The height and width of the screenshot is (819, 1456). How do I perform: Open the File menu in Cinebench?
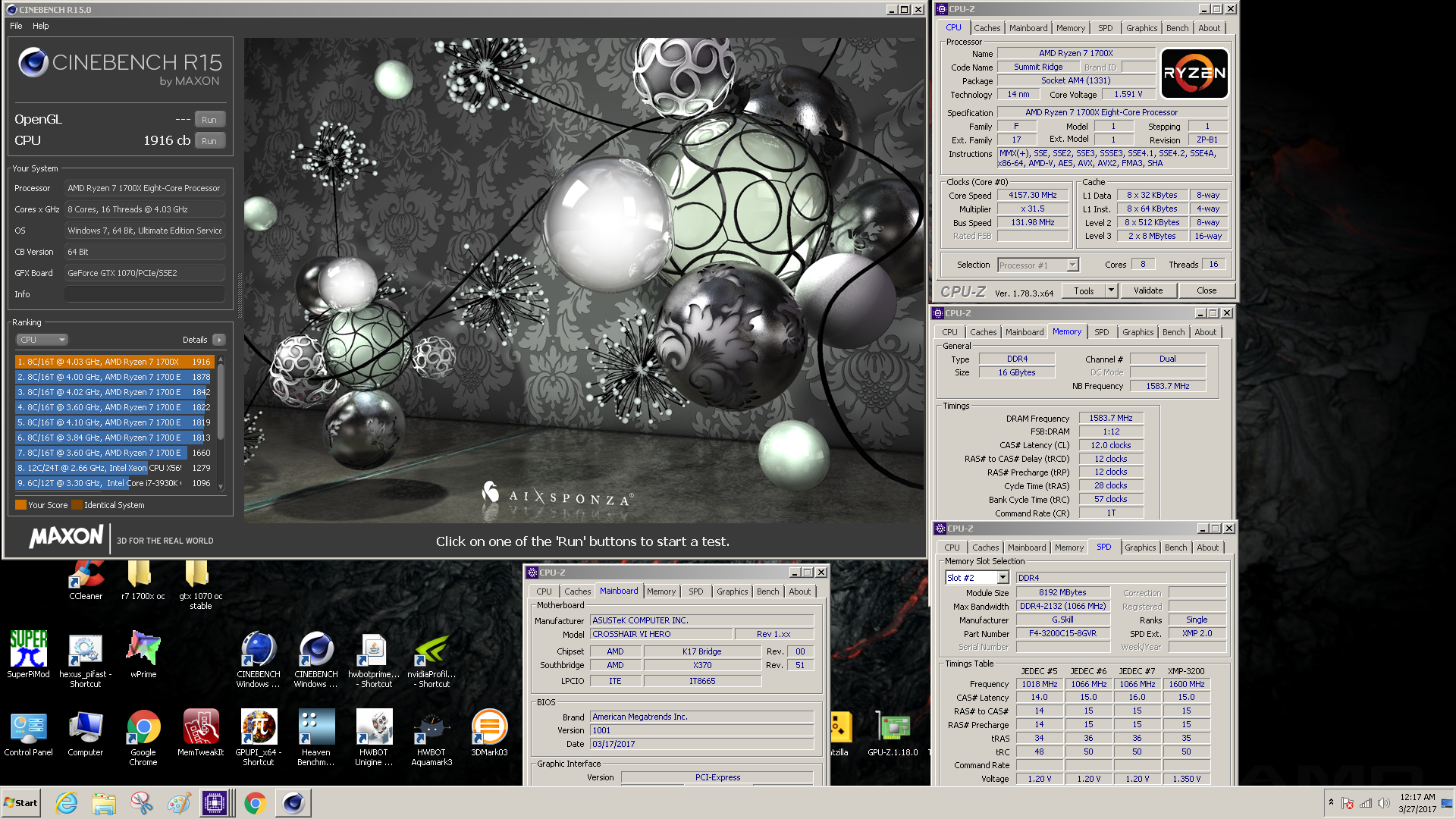16,26
